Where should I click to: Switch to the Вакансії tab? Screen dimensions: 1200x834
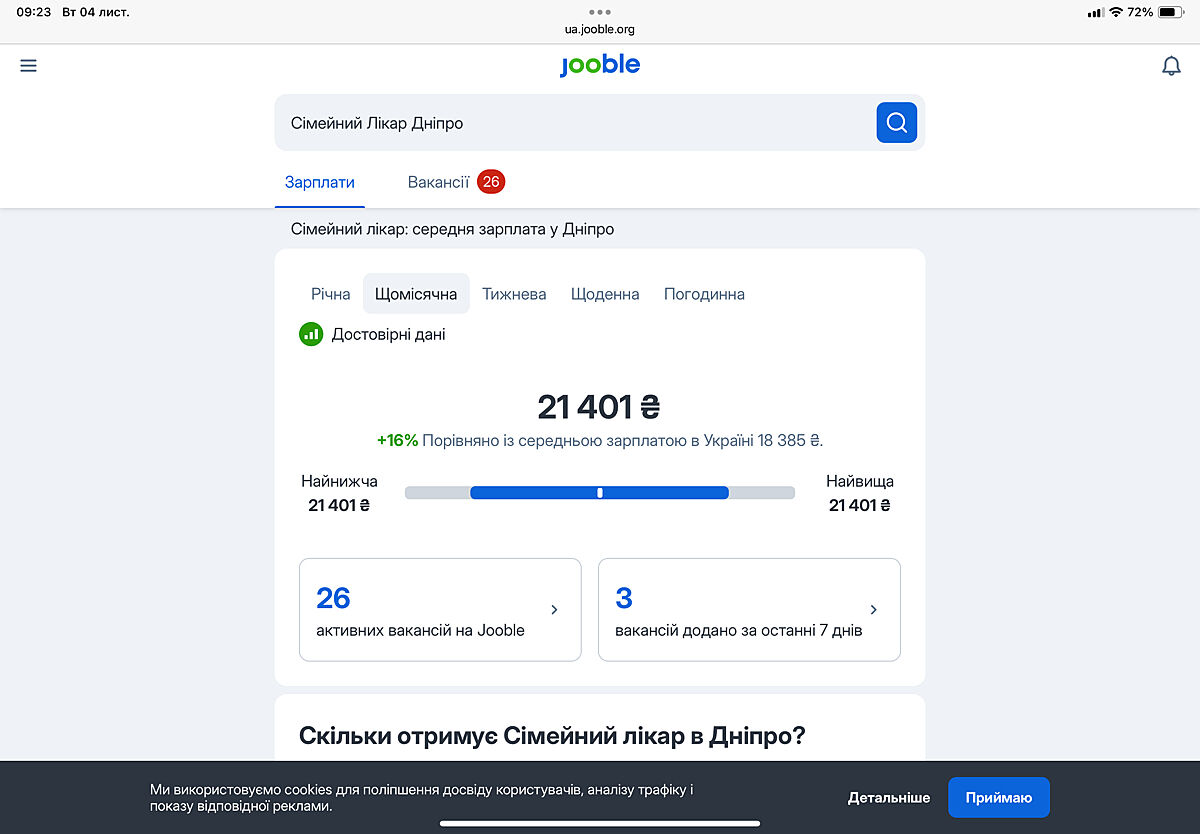tap(438, 182)
